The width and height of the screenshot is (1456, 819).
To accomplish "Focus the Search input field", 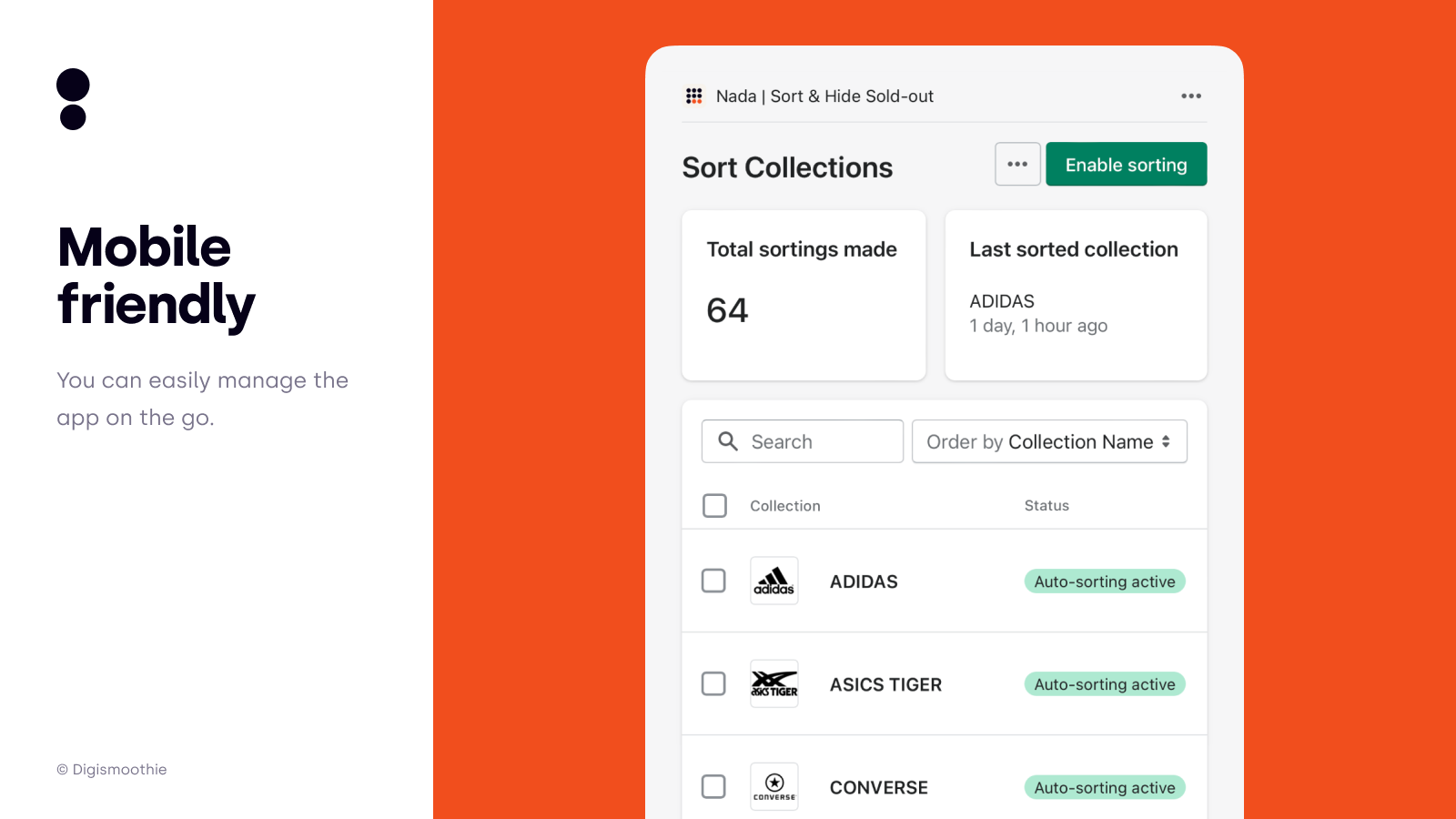I will click(x=803, y=441).
